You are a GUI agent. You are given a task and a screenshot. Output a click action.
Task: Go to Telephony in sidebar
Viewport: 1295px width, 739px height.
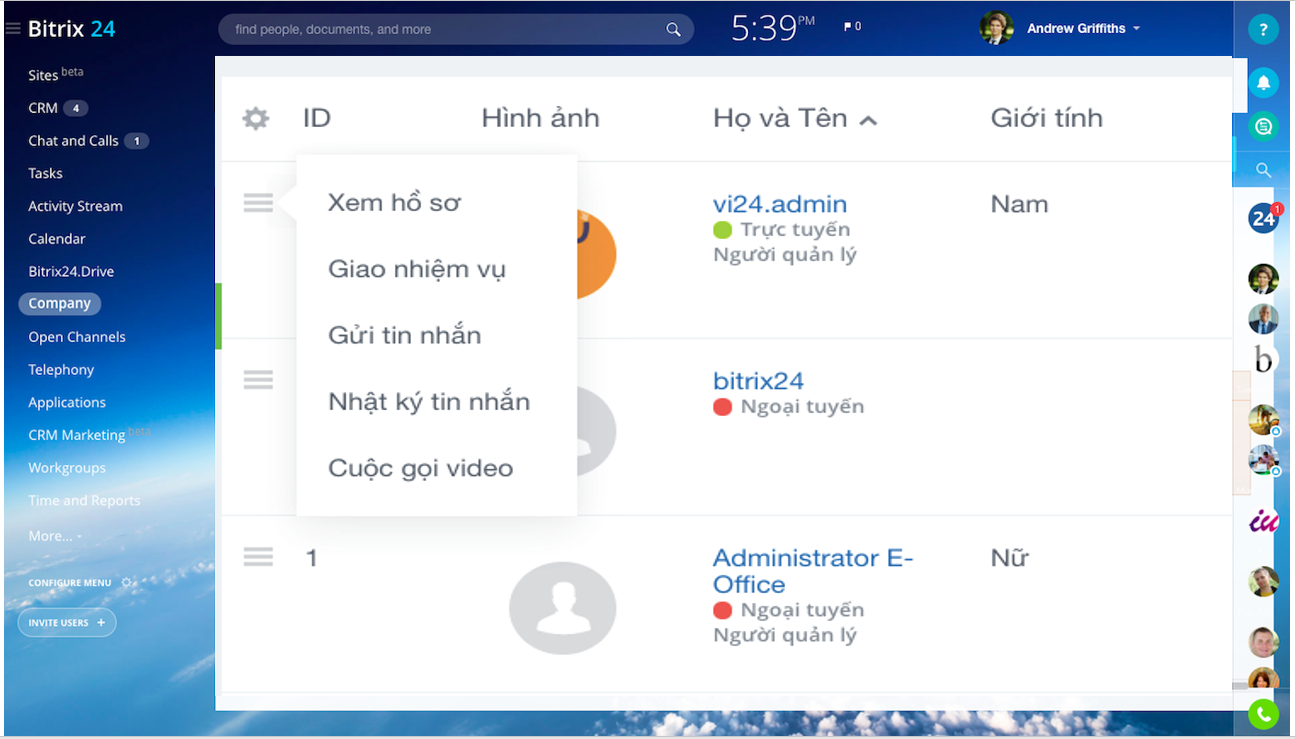point(61,370)
